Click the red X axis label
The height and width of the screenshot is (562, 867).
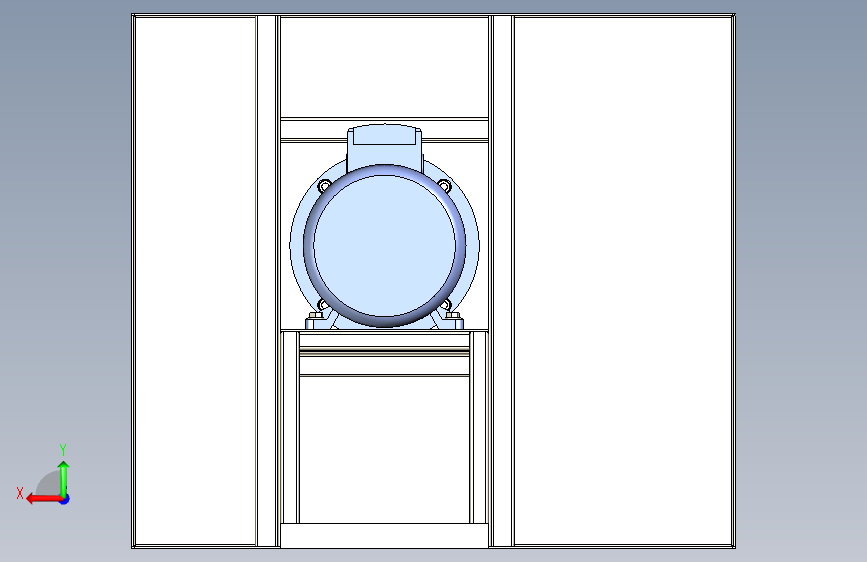(20, 493)
